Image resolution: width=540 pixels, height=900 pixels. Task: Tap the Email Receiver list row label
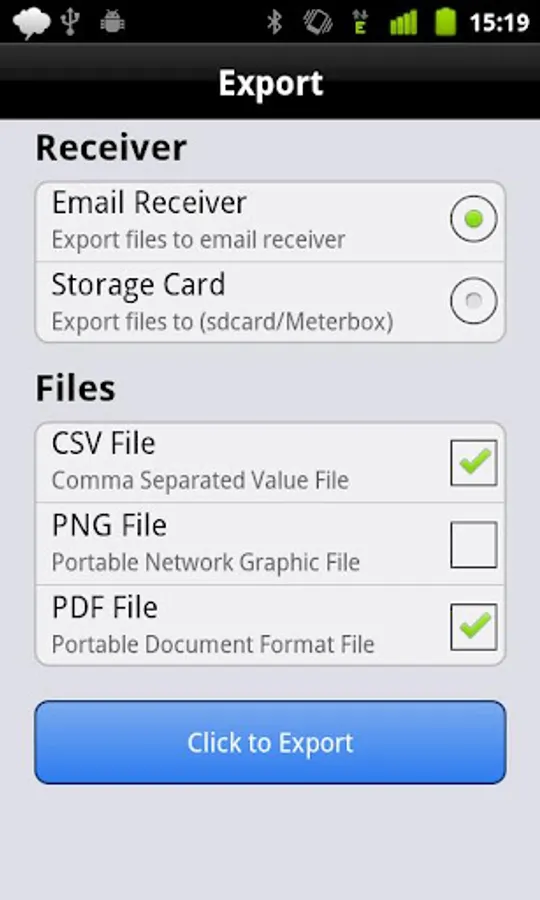[x=149, y=203]
